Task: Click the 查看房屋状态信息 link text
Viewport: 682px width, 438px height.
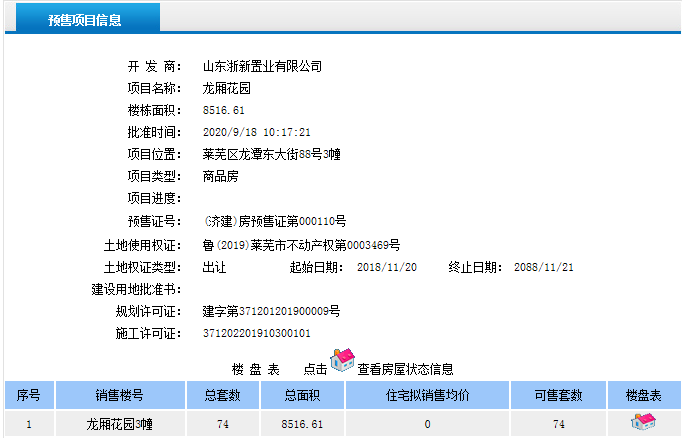Action: 405,368
